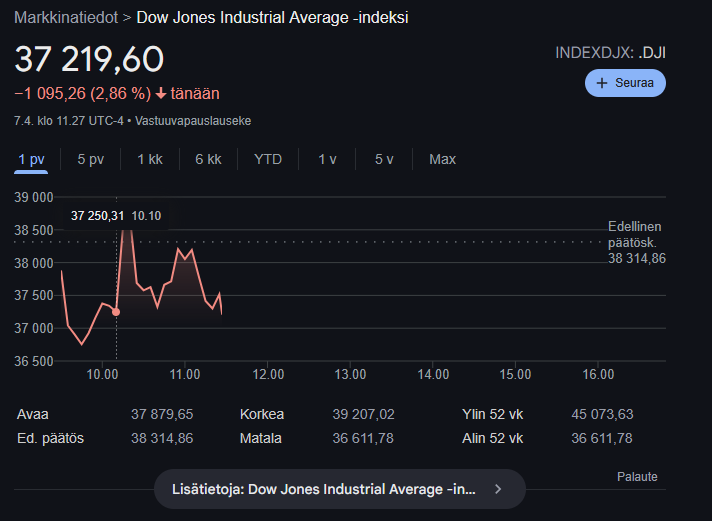Click the 39 000 y-axis label
Screen dimensions: 712x521
pos(34,197)
